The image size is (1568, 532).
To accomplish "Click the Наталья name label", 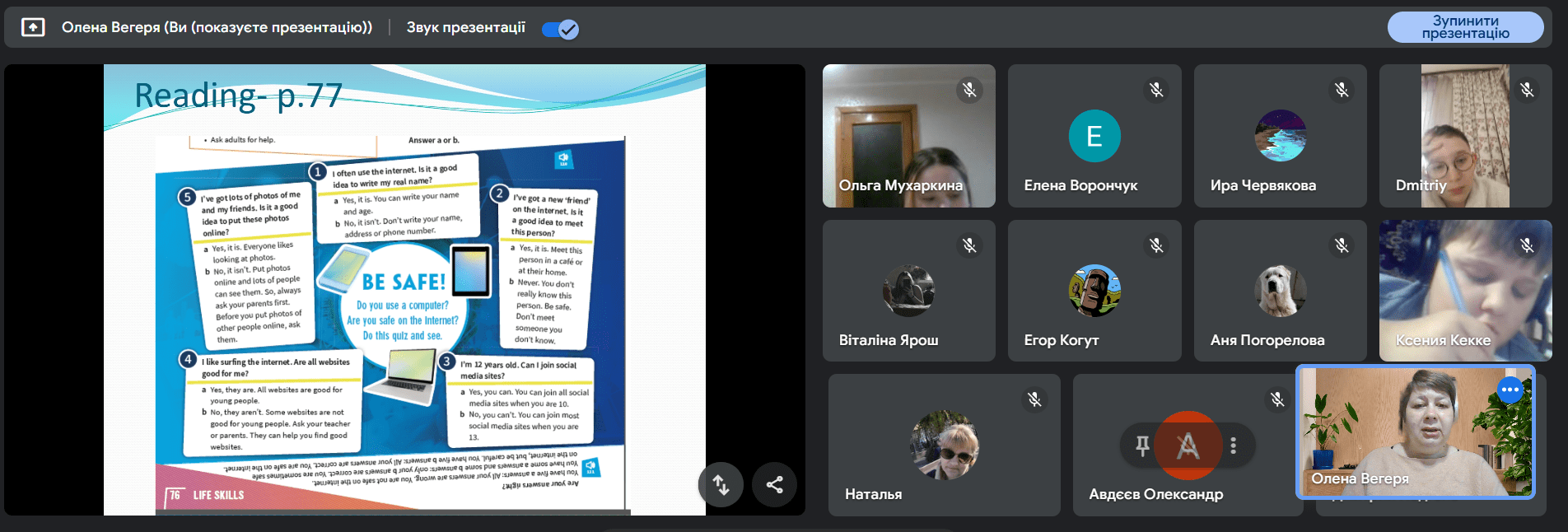I will (874, 494).
